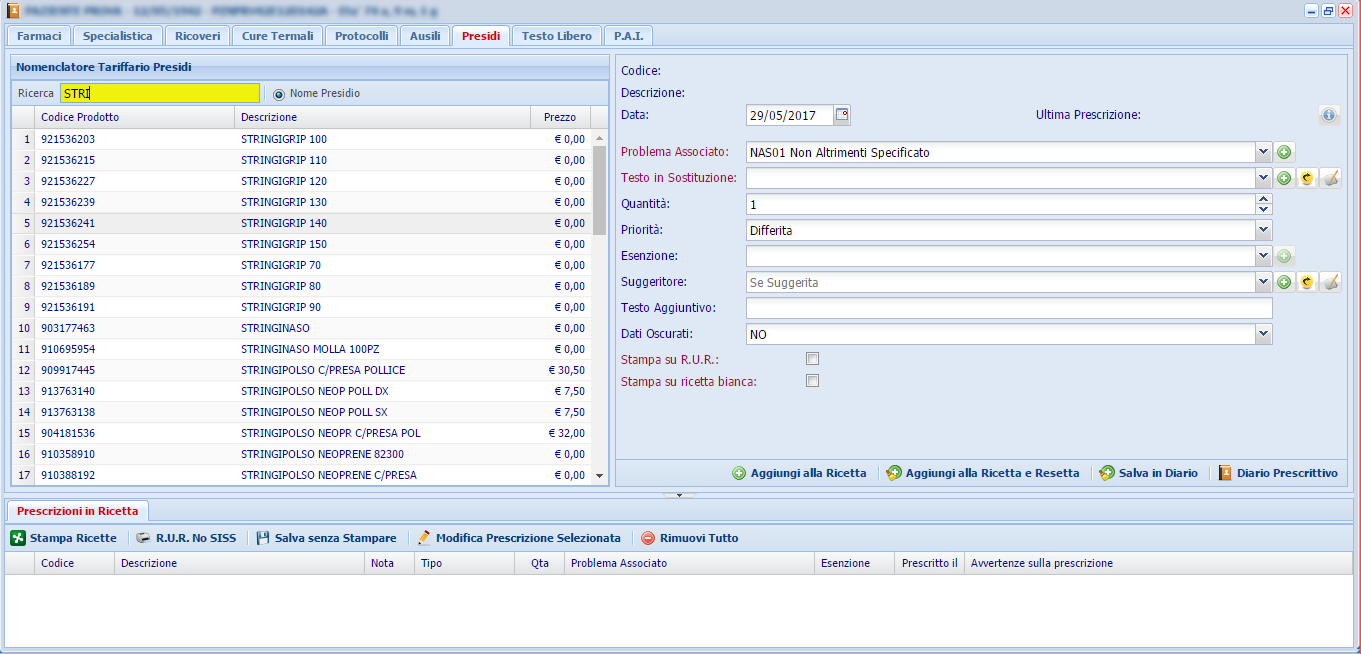Select STRINGIPOLSO NEOP POLL DX row
Screen dimensions: 1361x654
[301, 391]
